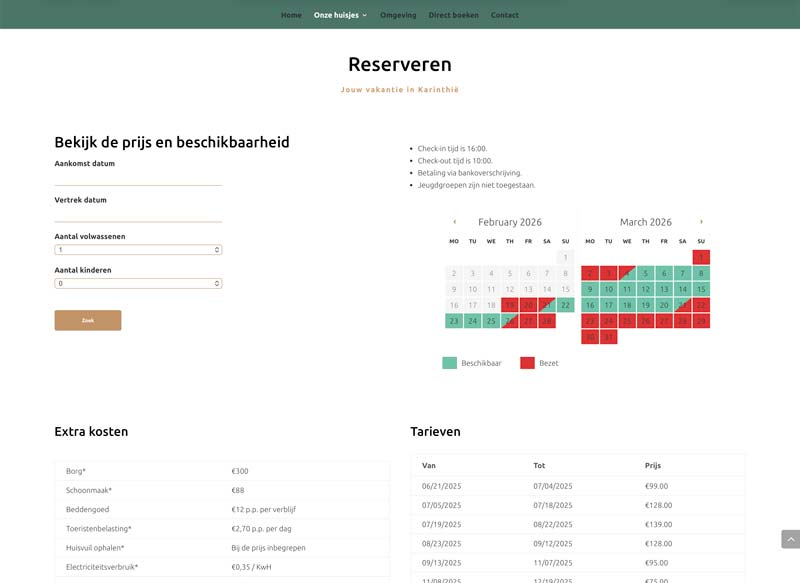800x583 pixels.
Task: Click the scroll-to-top arrow button
Action: pyautogui.click(x=790, y=539)
